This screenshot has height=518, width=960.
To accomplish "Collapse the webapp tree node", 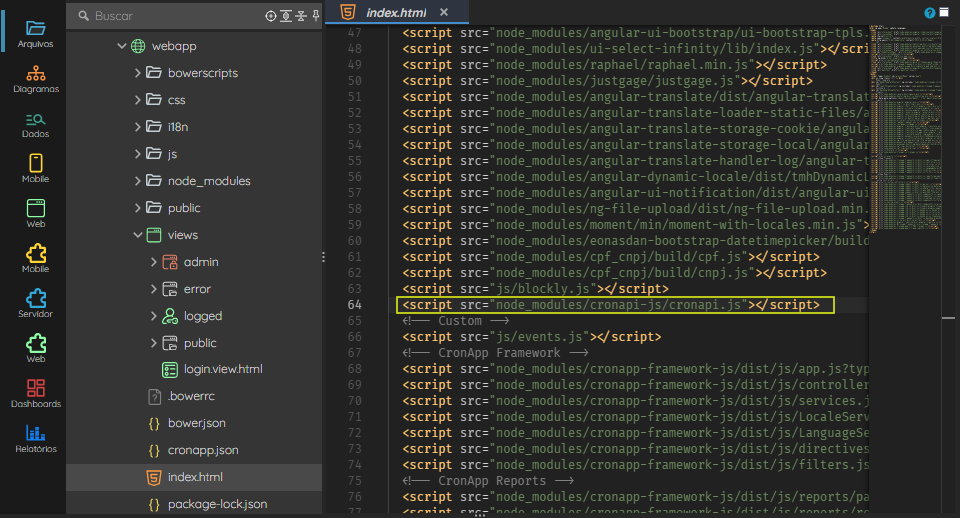I will pos(122,46).
